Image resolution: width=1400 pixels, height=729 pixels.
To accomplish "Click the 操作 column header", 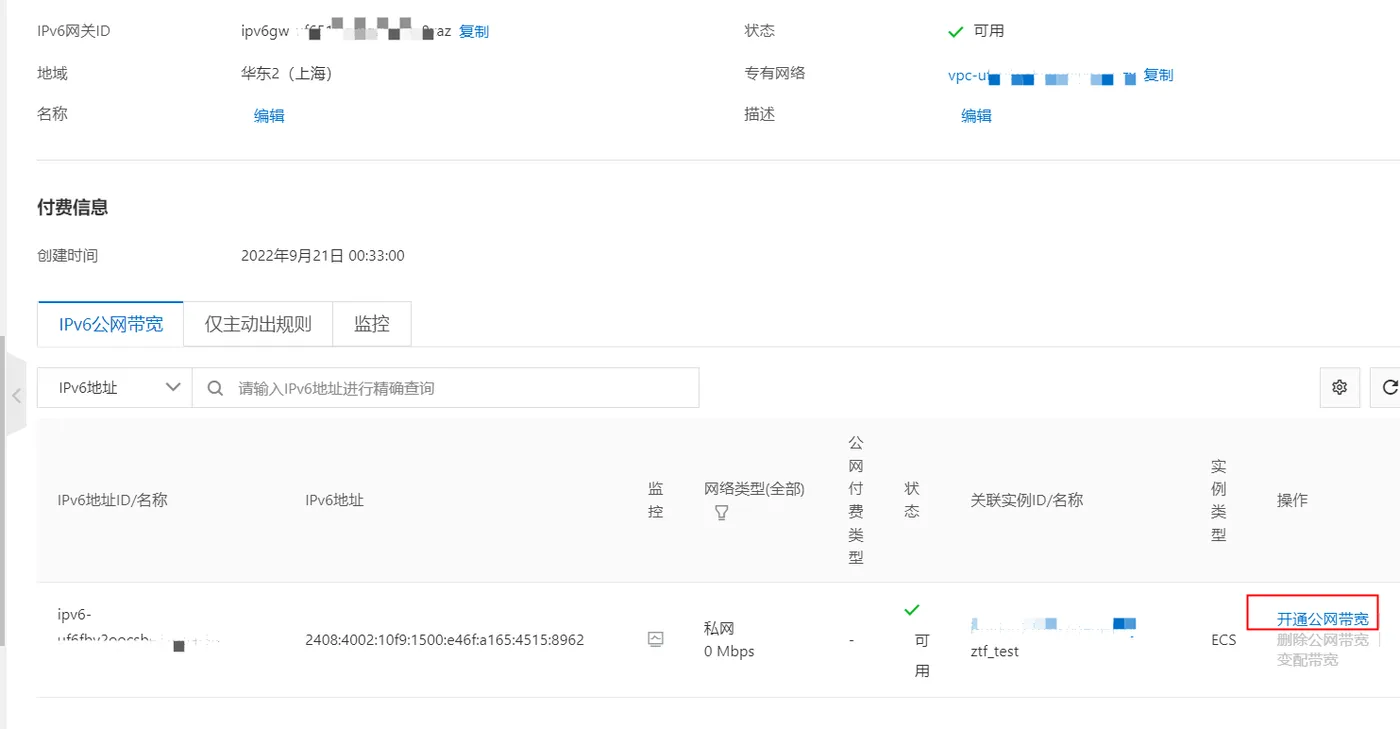I will coord(1292,500).
